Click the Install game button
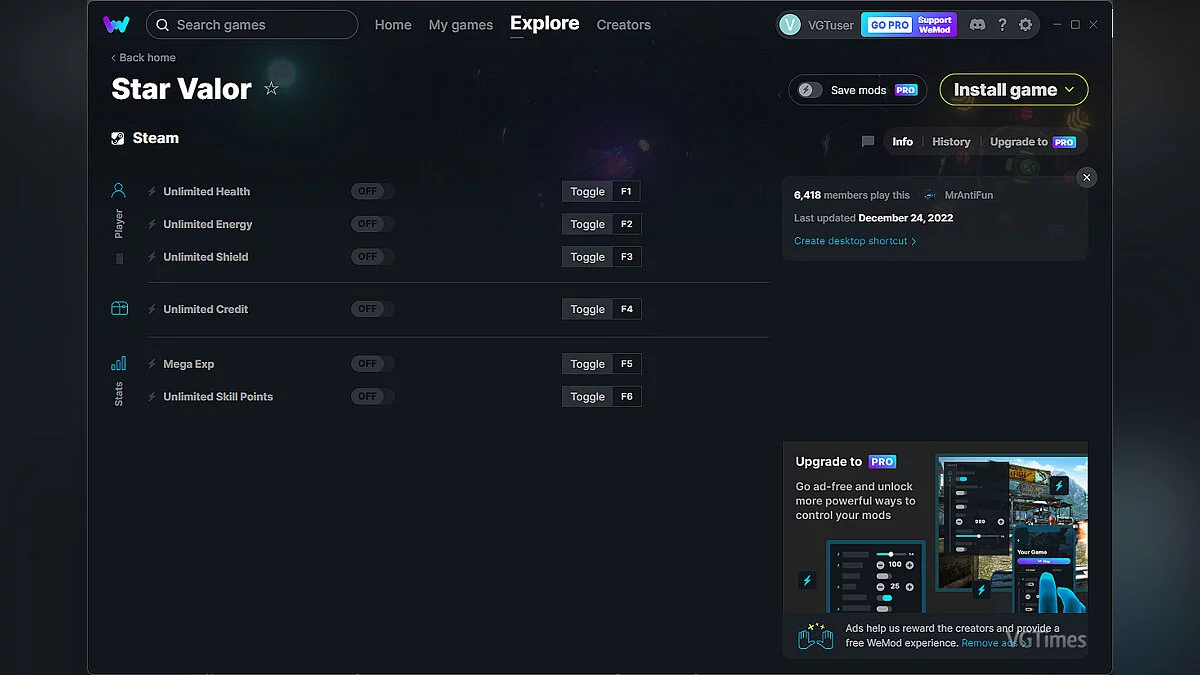1200x675 pixels. [x=1014, y=90]
